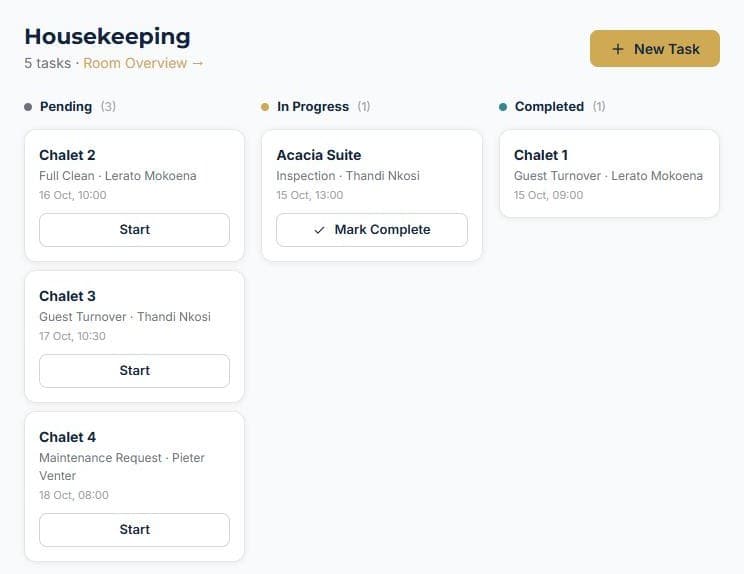
Task: Start the Chalet 3 Guest Turnover task
Action: tap(134, 370)
